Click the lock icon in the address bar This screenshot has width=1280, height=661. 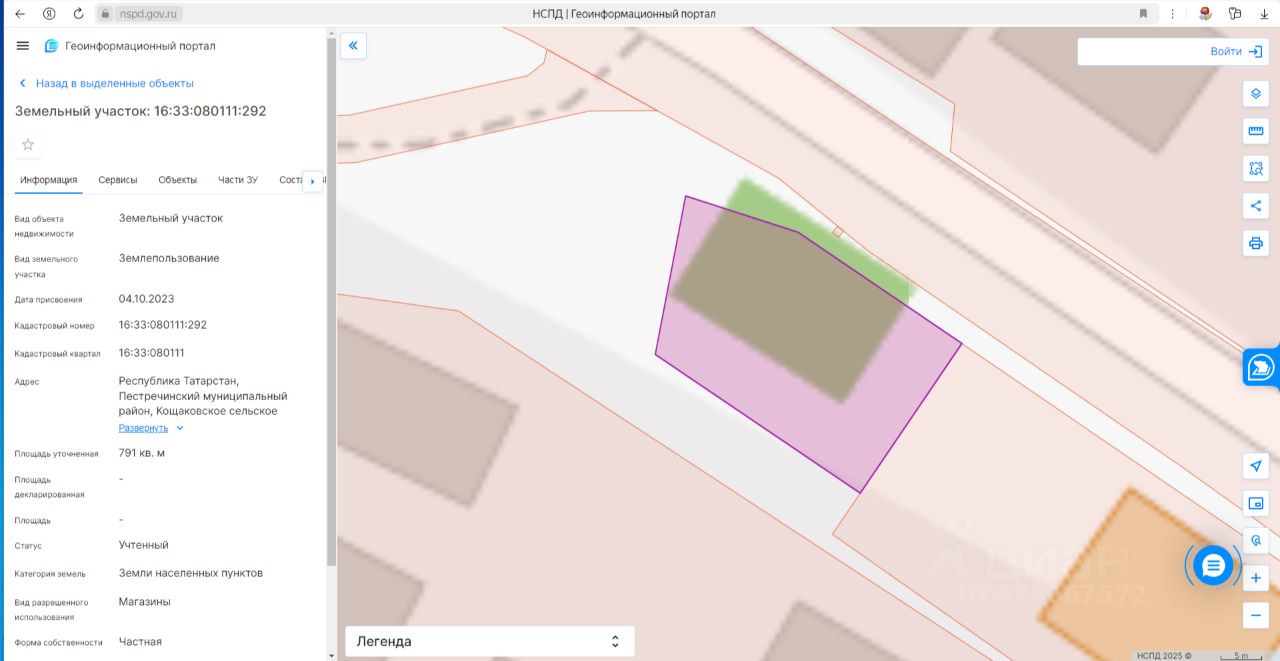(x=105, y=14)
